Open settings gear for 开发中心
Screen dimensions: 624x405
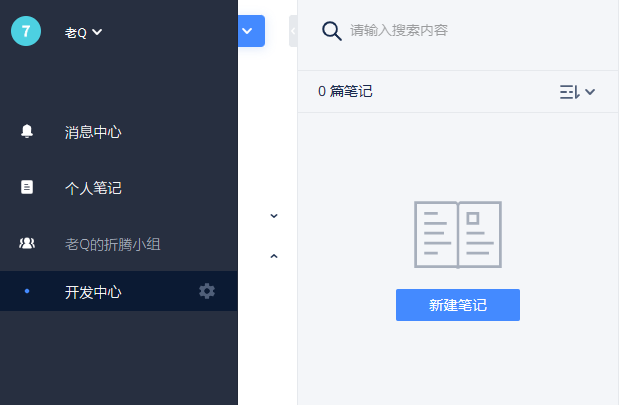click(x=207, y=291)
